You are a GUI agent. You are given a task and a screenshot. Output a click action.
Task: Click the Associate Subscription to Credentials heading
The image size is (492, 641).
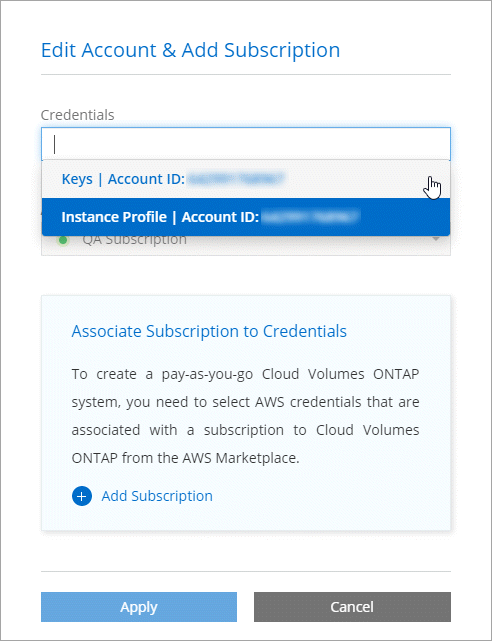(x=209, y=331)
